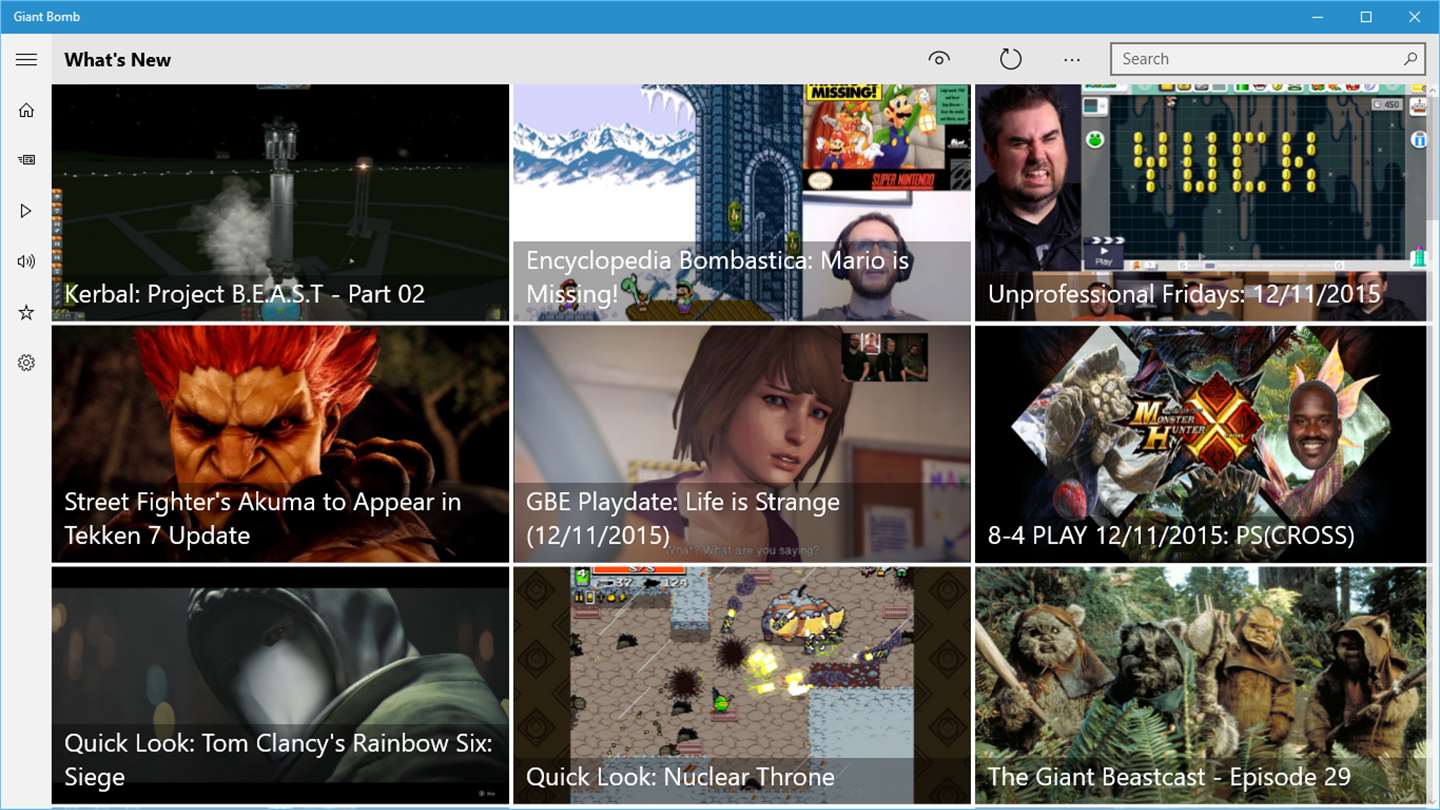Open Encyclopedia Bombastica: Mario is Missing tile
Image resolution: width=1440 pixels, height=810 pixels.
742,203
